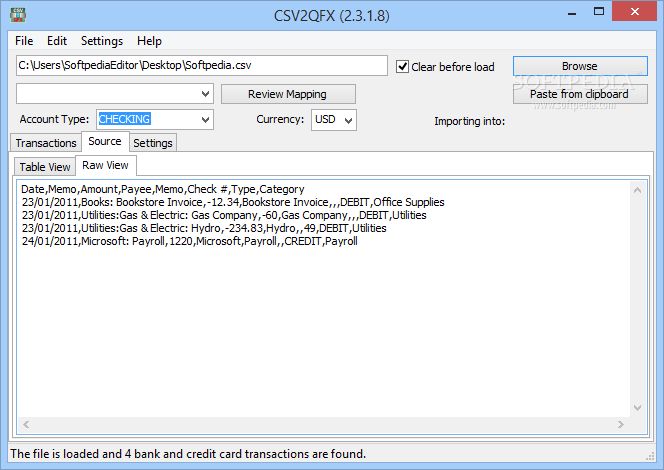Screen dimensions: 664x470
Task: Click the vertical scrollbar up arrow
Action: click(x=637, y=190)
